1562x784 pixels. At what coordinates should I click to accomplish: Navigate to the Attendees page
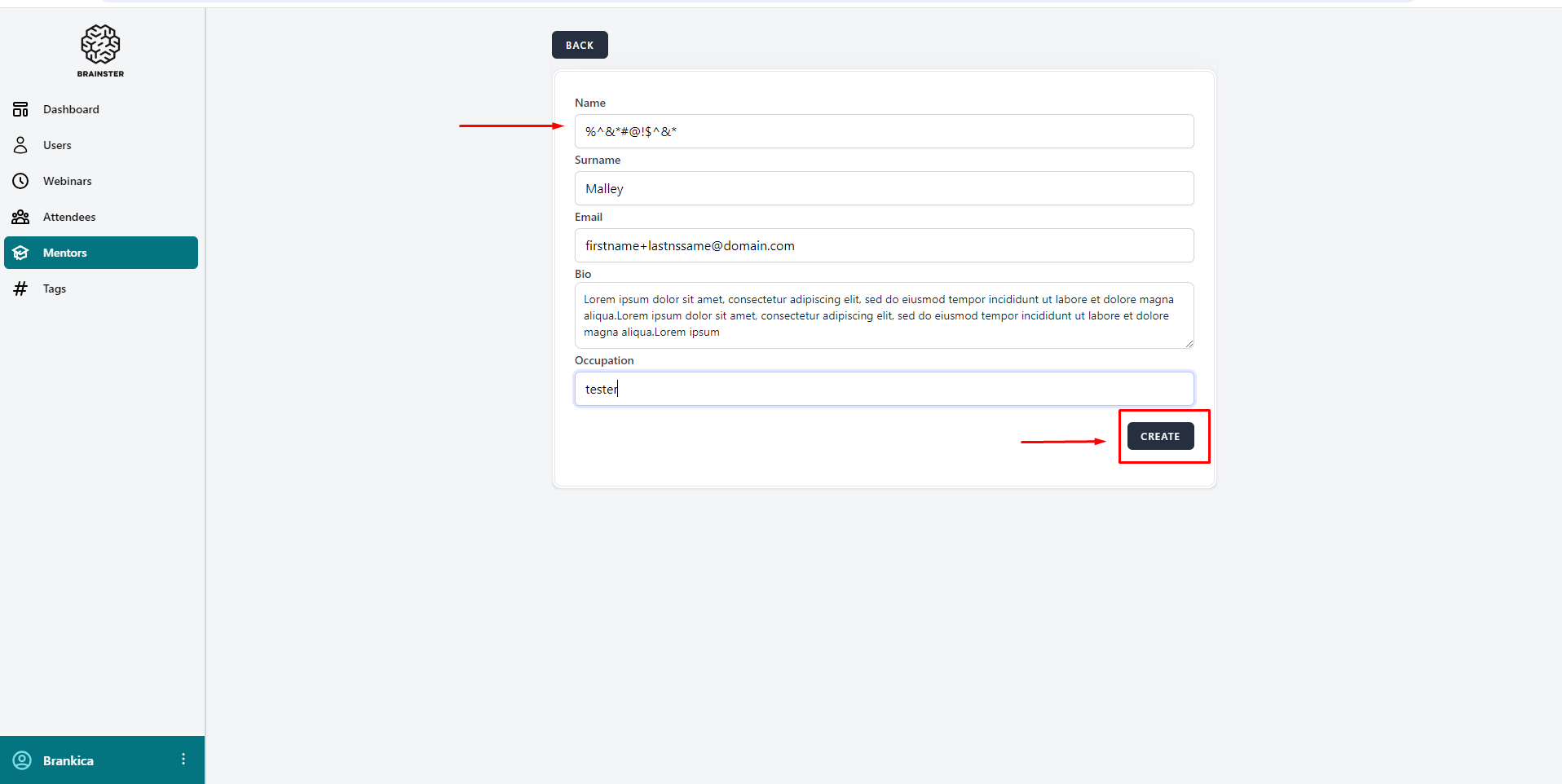point(69,217)
